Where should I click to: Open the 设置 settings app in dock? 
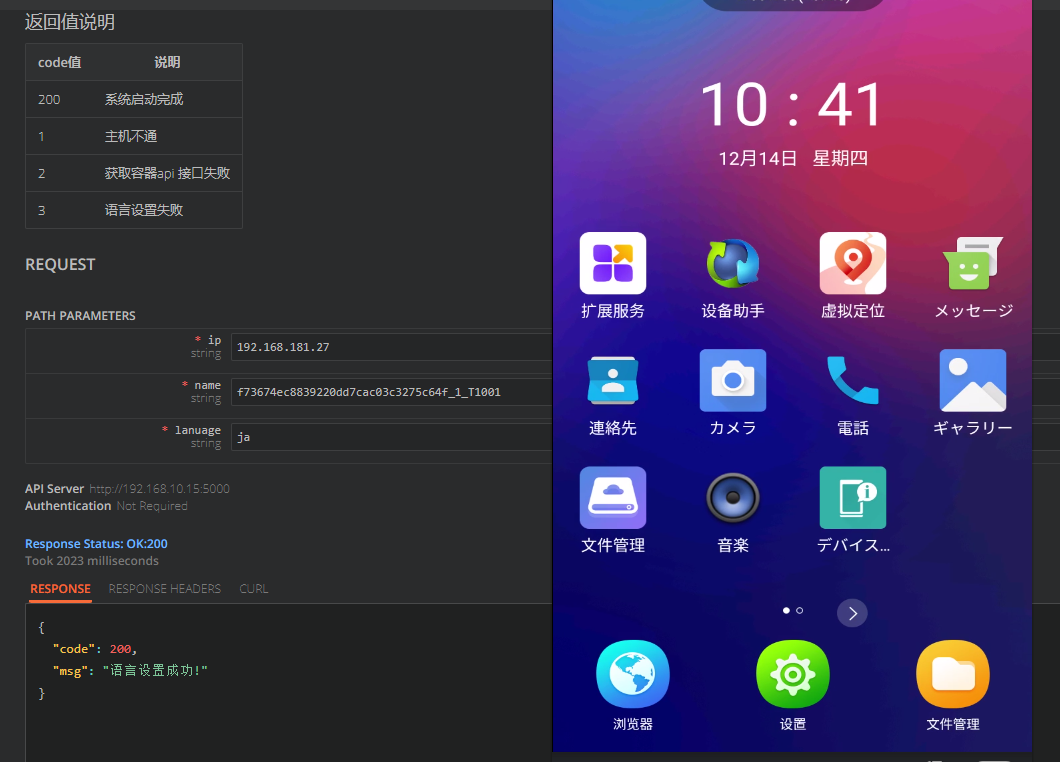coord(792,673)
